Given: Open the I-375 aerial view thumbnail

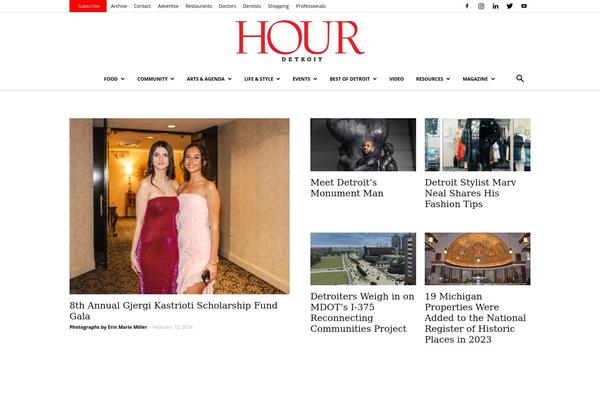Looking at the screenshot, I should [363, 259].
